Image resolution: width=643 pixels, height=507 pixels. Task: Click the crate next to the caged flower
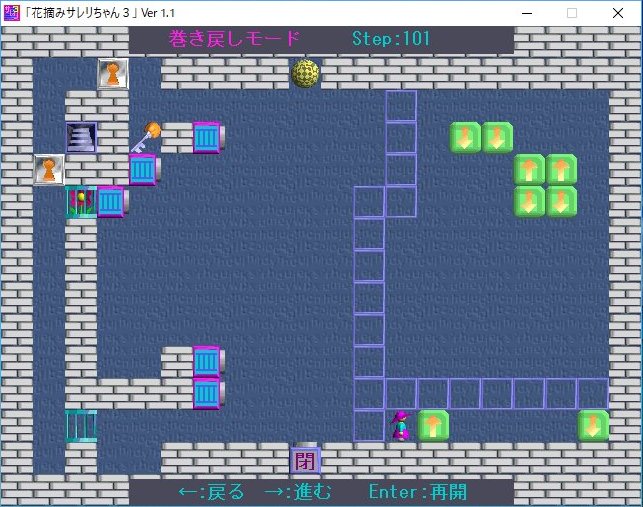[x=111, y=201]
